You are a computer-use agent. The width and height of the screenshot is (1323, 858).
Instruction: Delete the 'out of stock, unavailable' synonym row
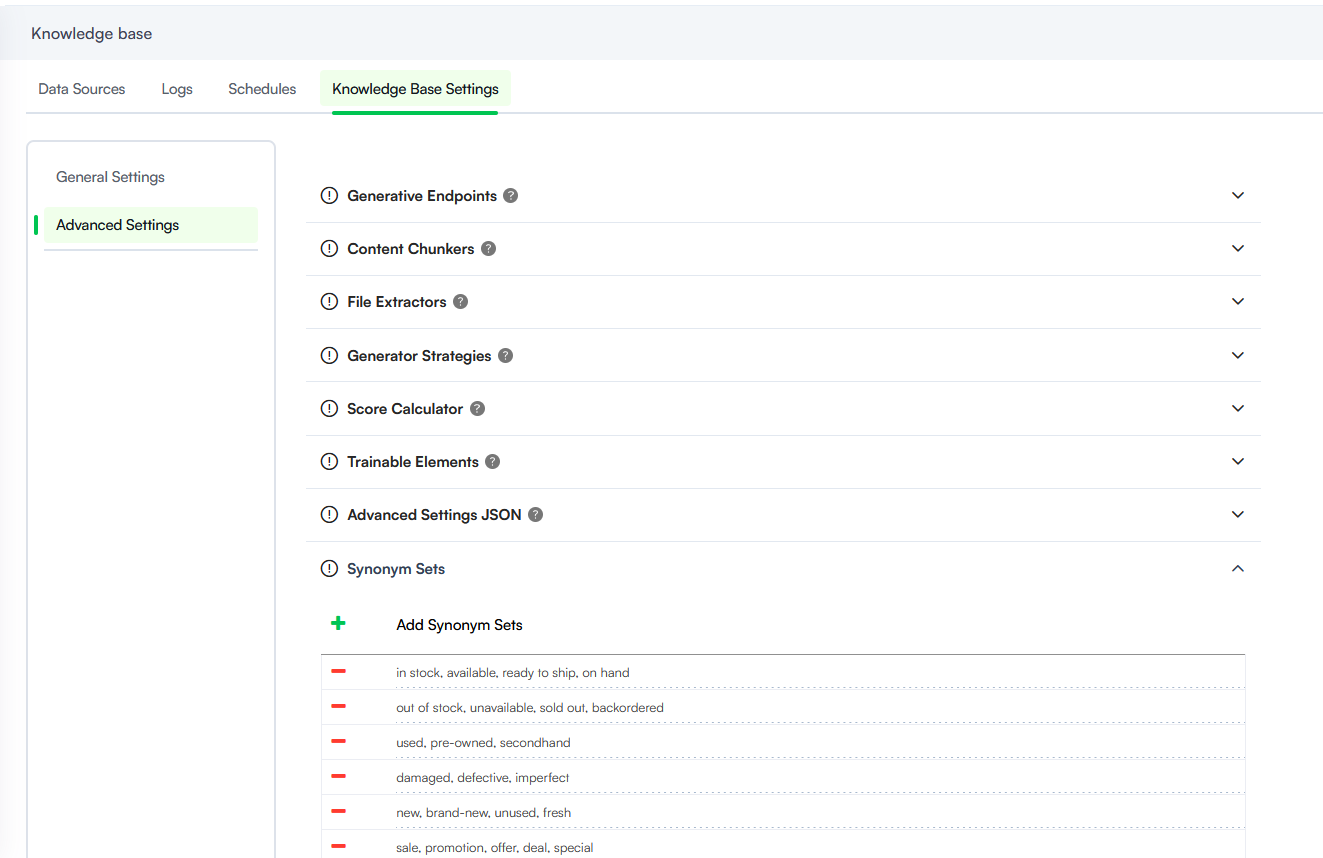[338, 707]
